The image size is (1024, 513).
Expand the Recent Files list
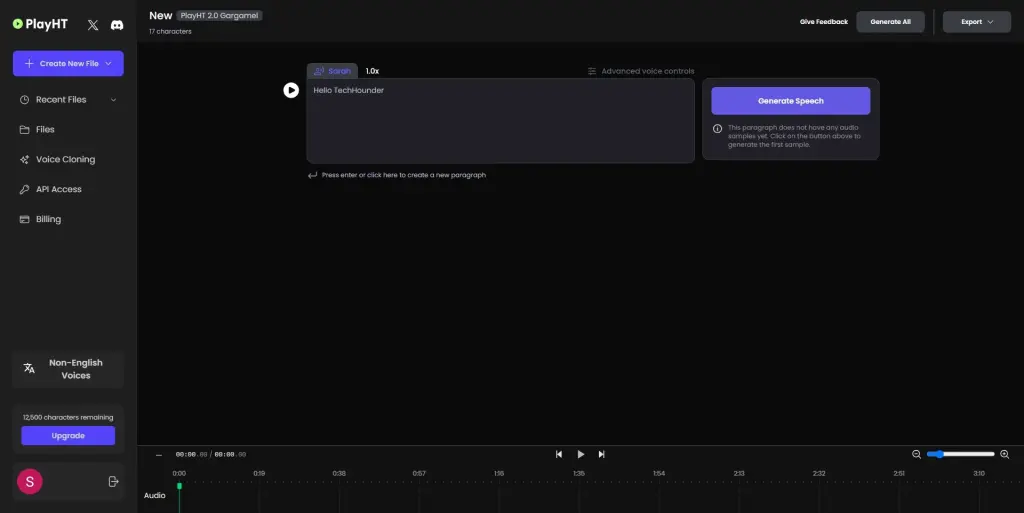[x=113, y=100]
